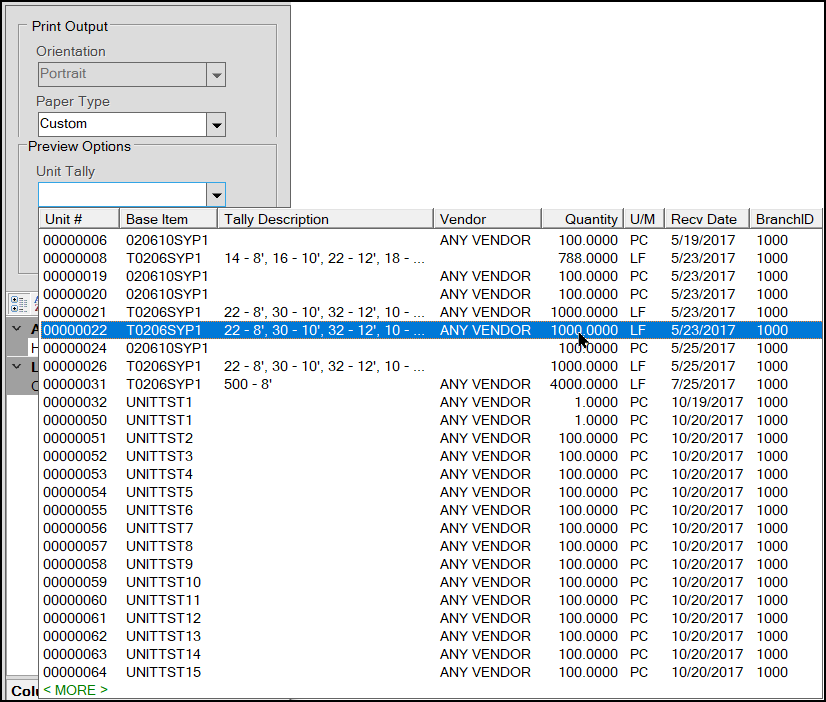Click the Categorized view icon in property grid
This screenshot has width=826, height=702.
[19, 303]
